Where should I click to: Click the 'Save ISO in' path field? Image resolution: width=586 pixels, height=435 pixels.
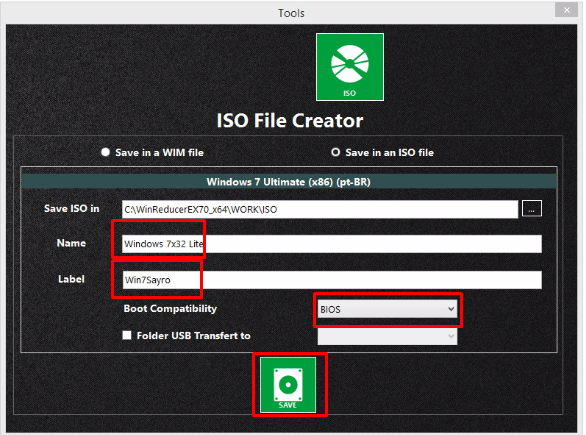tap(320, 209)
